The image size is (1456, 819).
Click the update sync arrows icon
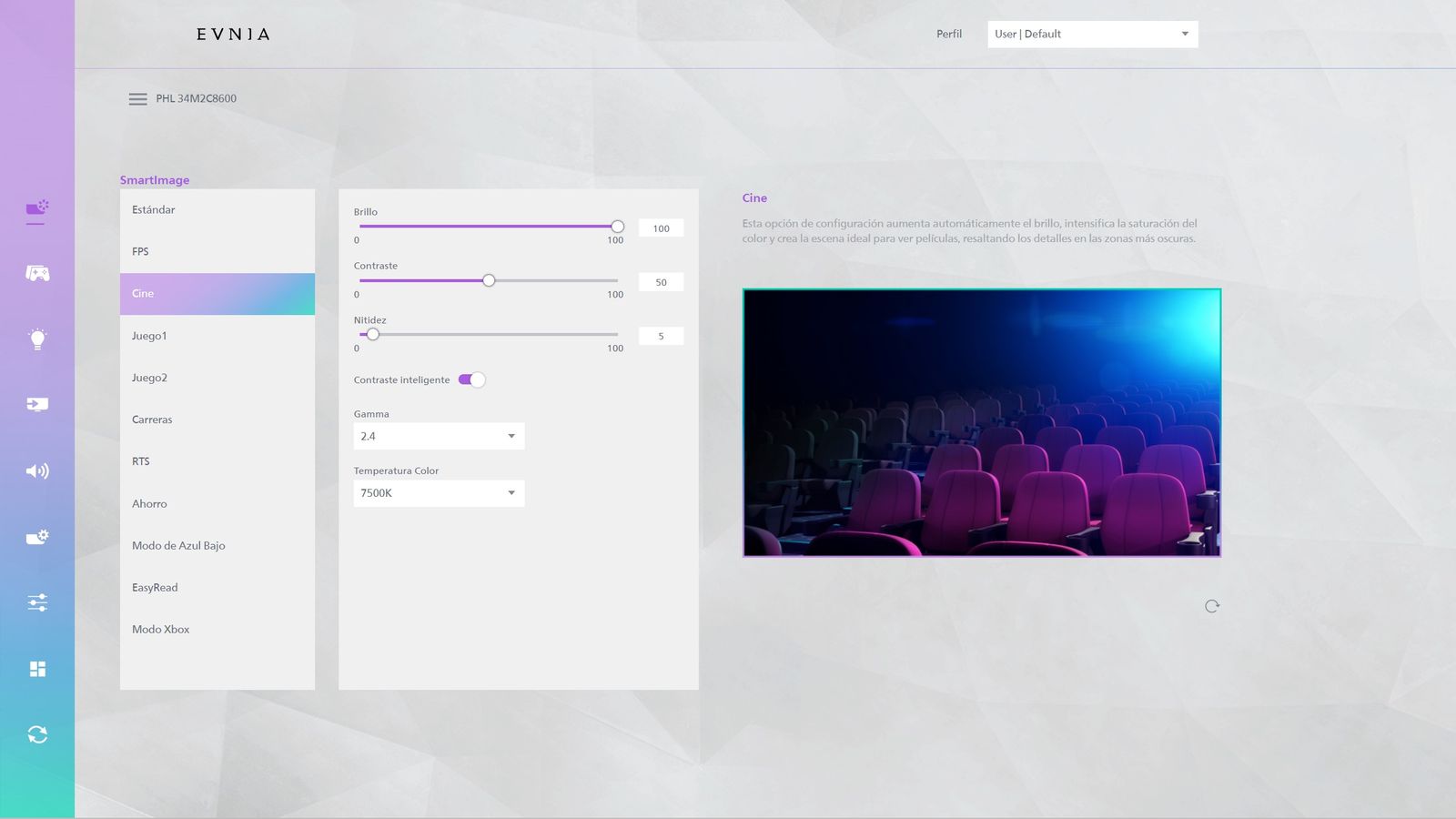37,734
